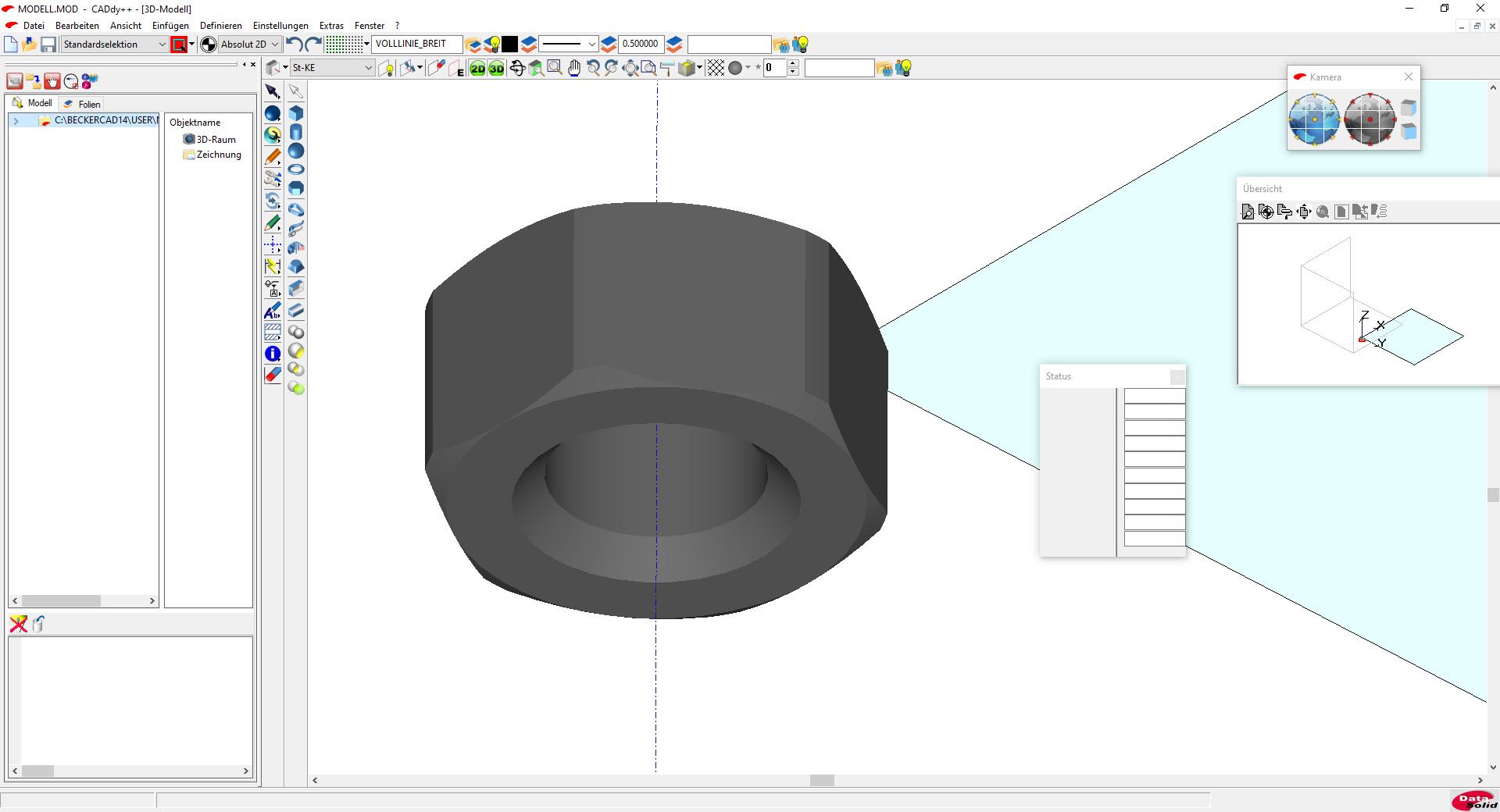Toggle the crosshatch display mode
The width and height of the screenshot is (1500, 812).
(x=716, y=68)
